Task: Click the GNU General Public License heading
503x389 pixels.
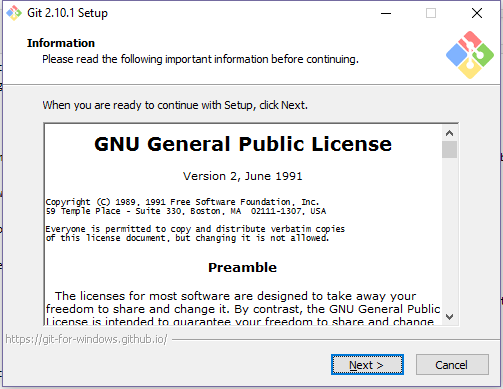Action: pyautogui.click(x=243, y=144)
